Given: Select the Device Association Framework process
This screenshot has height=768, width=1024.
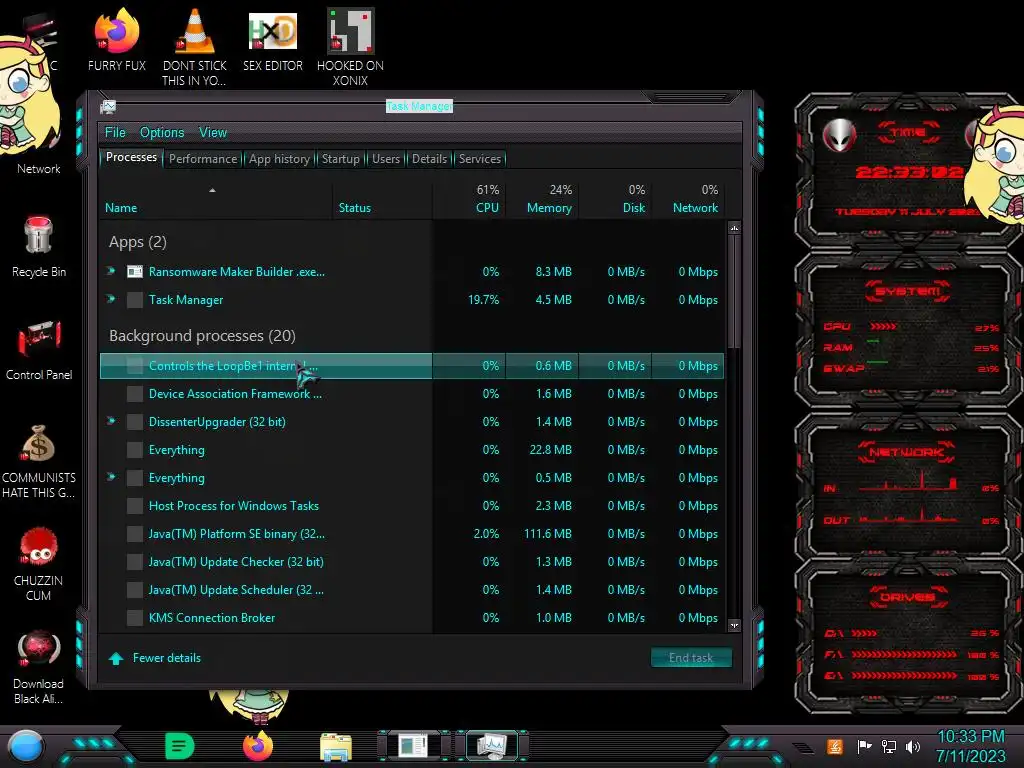Looking at the screenshot, I should tap(412, 394).
